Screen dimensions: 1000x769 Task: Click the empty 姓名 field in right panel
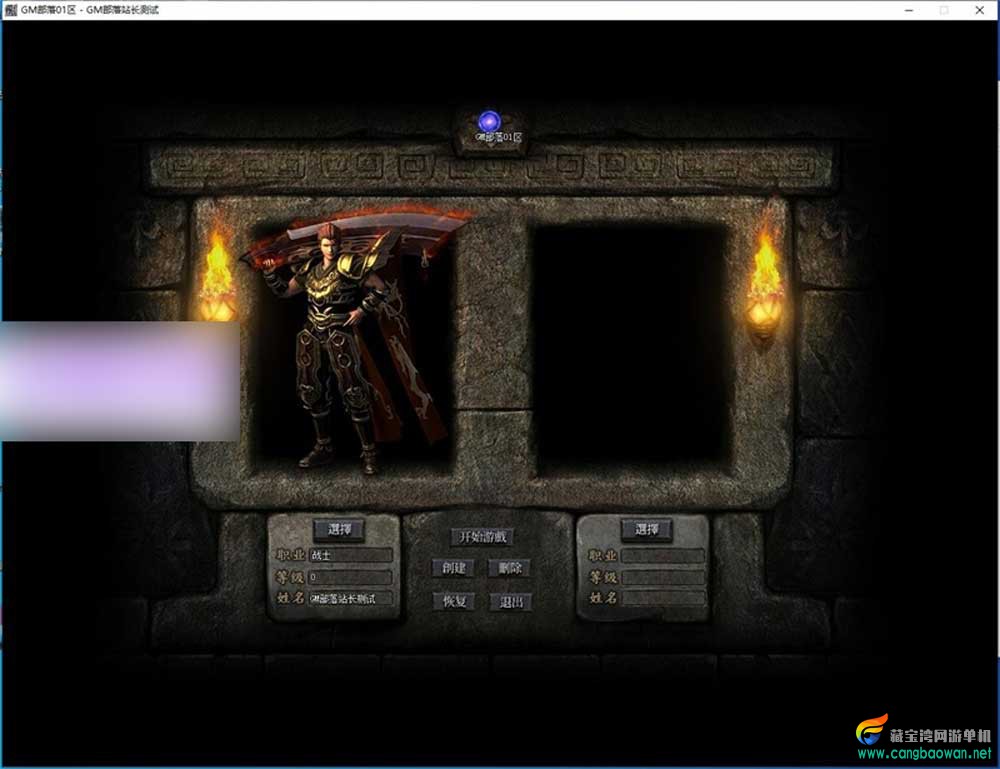tap(663, 598)
